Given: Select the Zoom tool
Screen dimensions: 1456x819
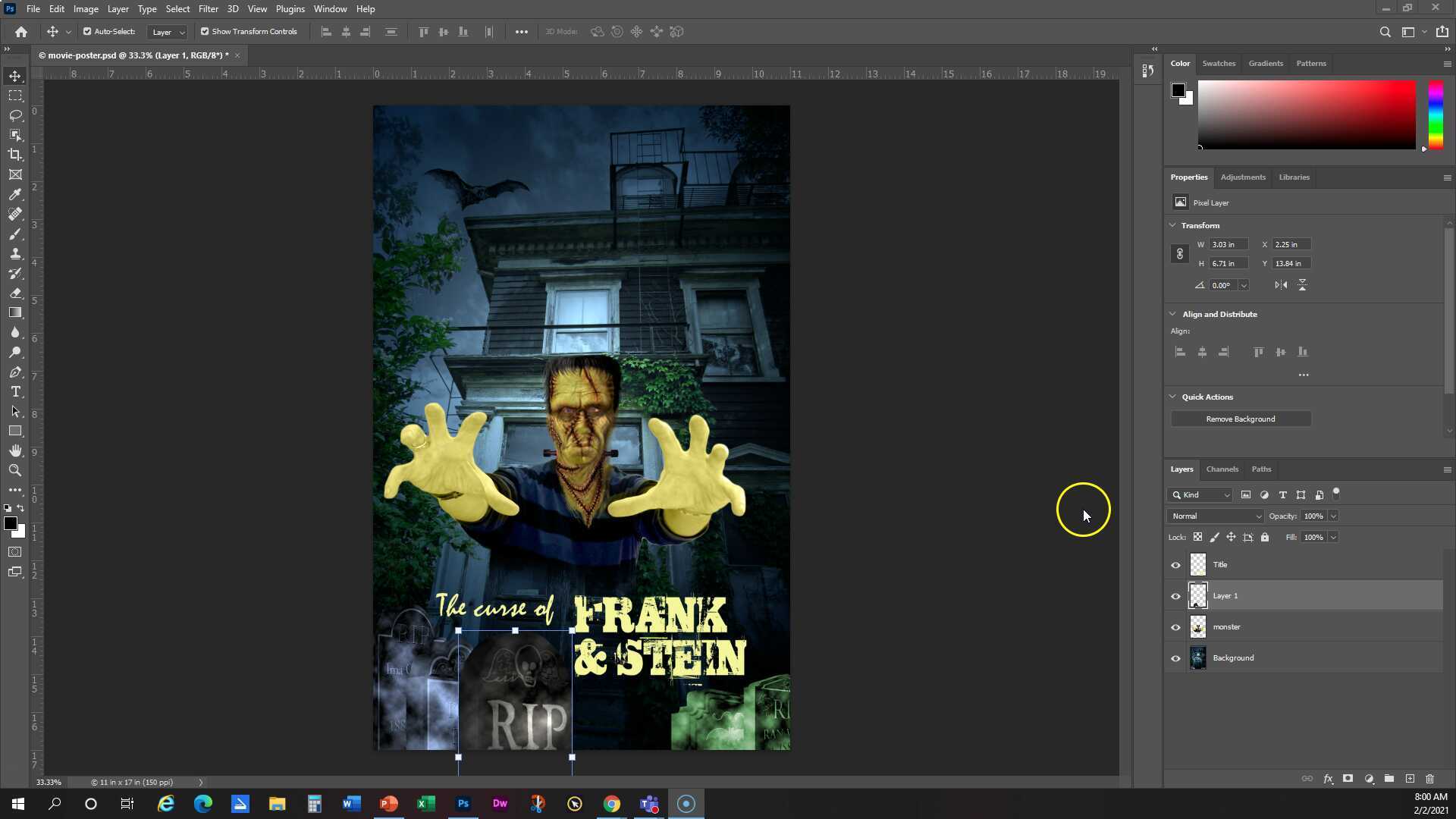Looking at the screenshot, I should (x=15, y=470).
